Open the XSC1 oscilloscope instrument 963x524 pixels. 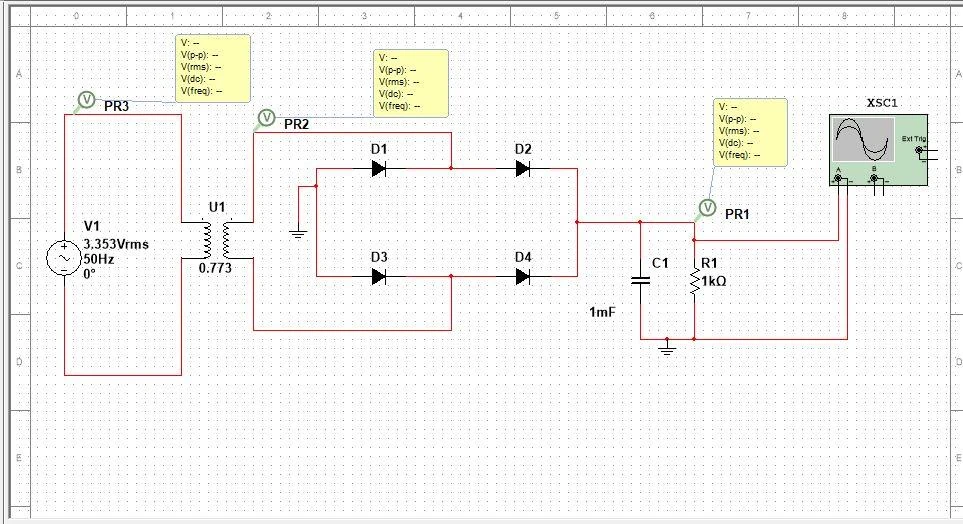click(878, 150)
